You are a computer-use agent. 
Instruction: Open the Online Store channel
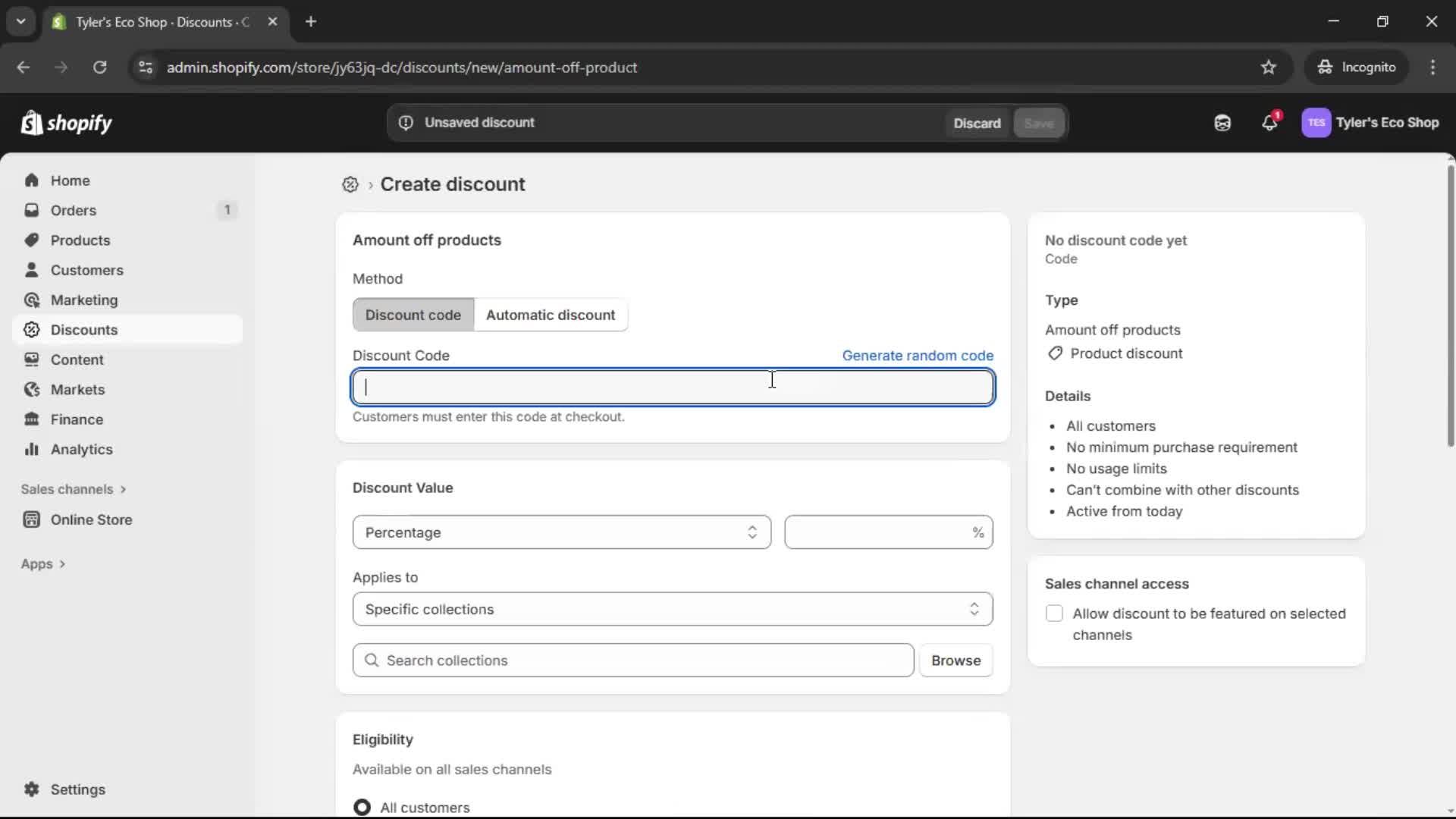[90, 519]
